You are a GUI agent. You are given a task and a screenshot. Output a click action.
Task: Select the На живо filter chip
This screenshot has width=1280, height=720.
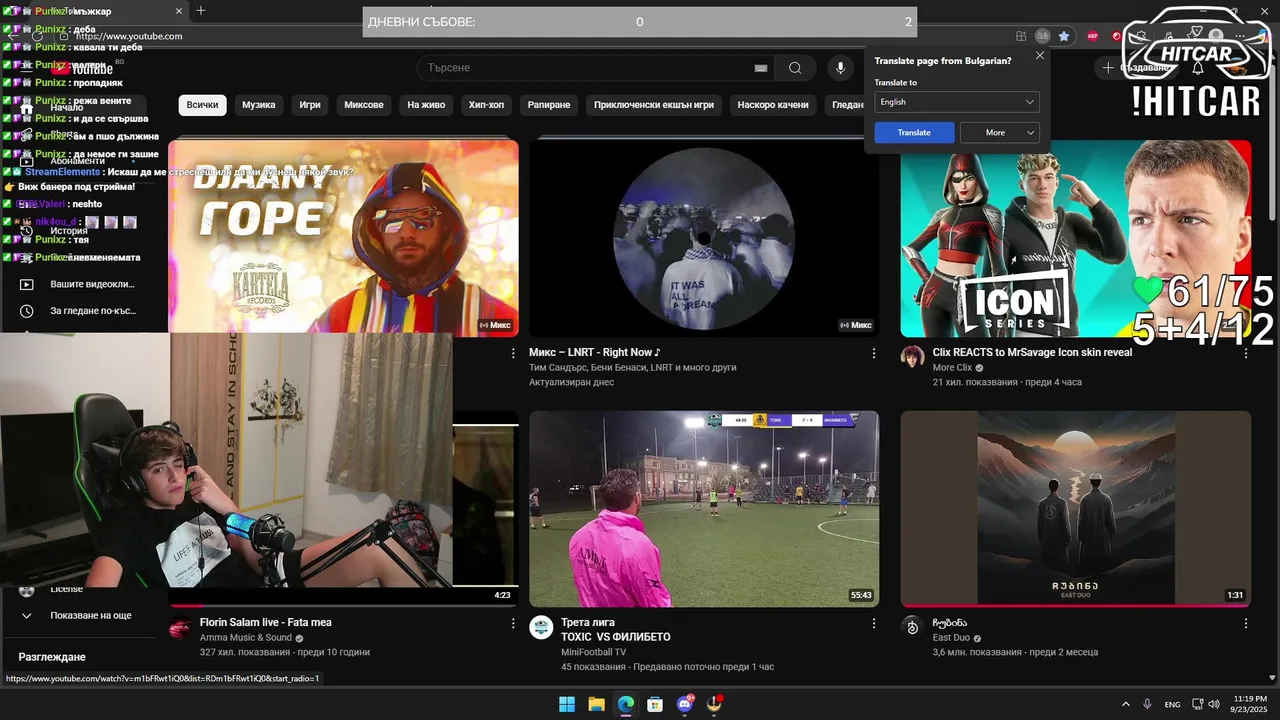click(x=426, y=105)
